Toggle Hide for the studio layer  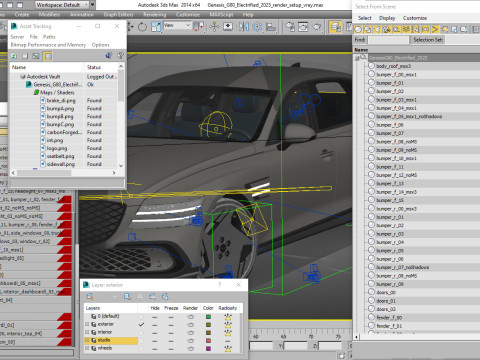[155, 340]
